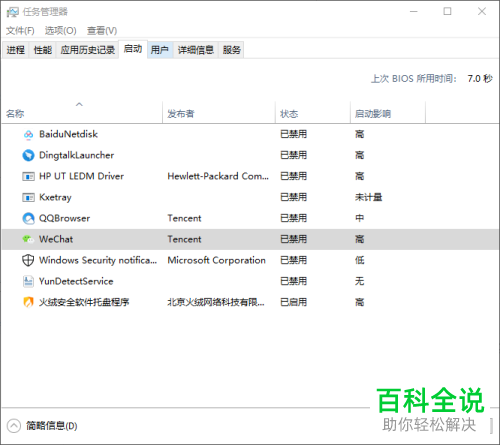
Task: Click 已禁用 status in BaiduNetdisk row
Action: (x=293, y=134)
